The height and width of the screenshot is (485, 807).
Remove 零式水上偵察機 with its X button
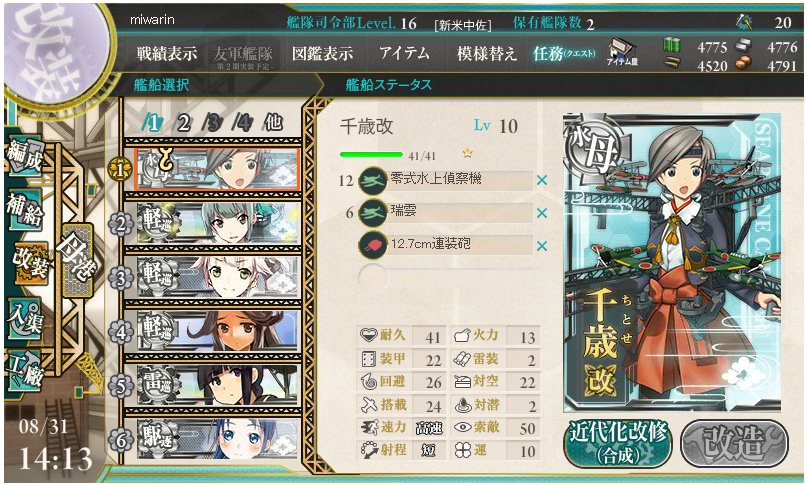541,181
